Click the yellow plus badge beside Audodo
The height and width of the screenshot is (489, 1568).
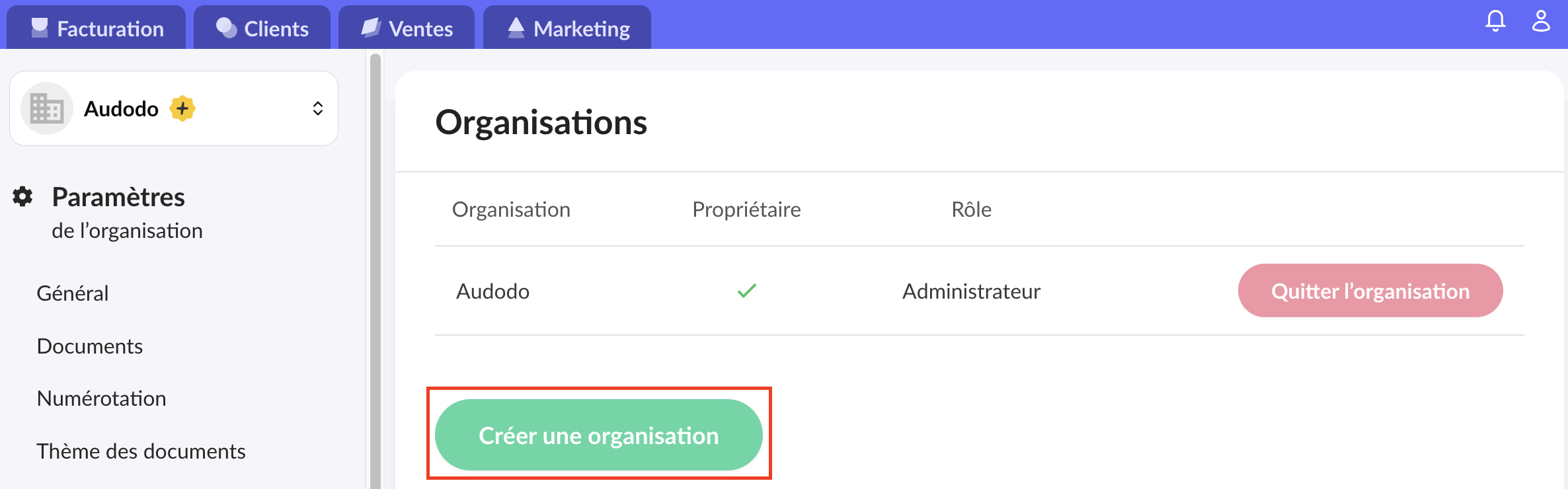[x=182, y=108]
